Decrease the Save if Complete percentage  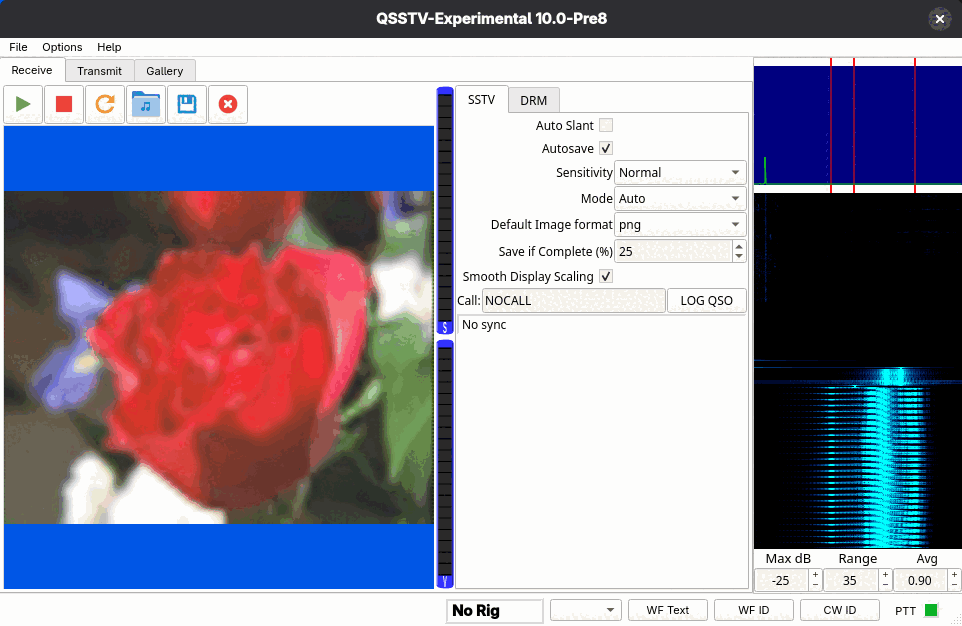[x=739, y=256]
